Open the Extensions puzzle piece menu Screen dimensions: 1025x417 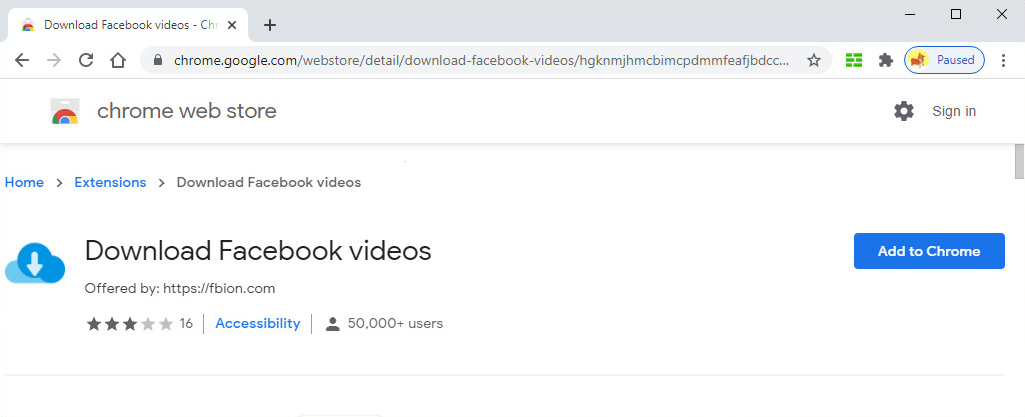coord(886,60)
